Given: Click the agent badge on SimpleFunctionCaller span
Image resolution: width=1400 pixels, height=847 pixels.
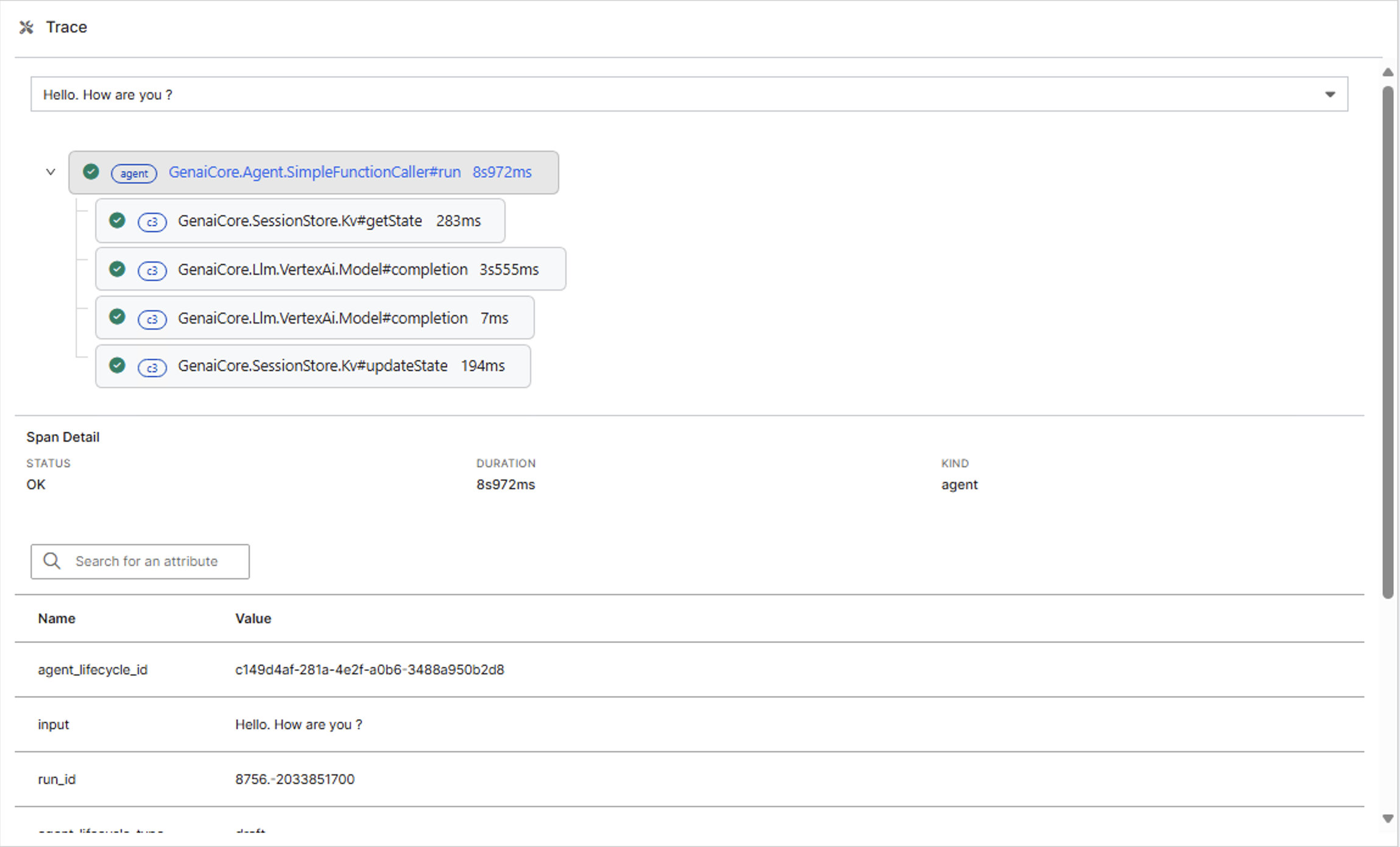Looking at the screenshot, I should (x=134, y=174).
